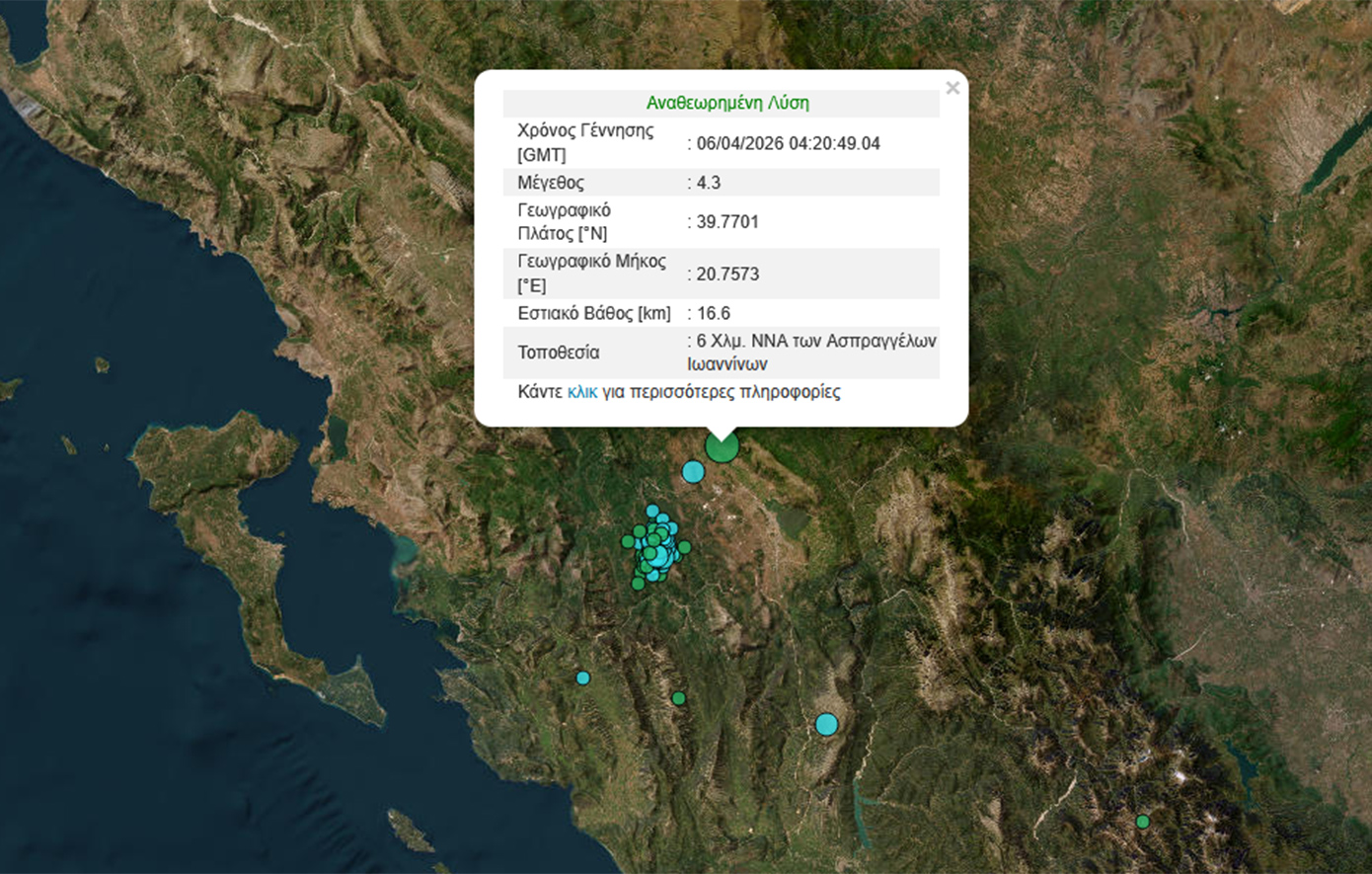This screenshot has height=874, width=1372.
Task: Select the small isolated cyan marker below the cluster
Action: click(582, 677)
